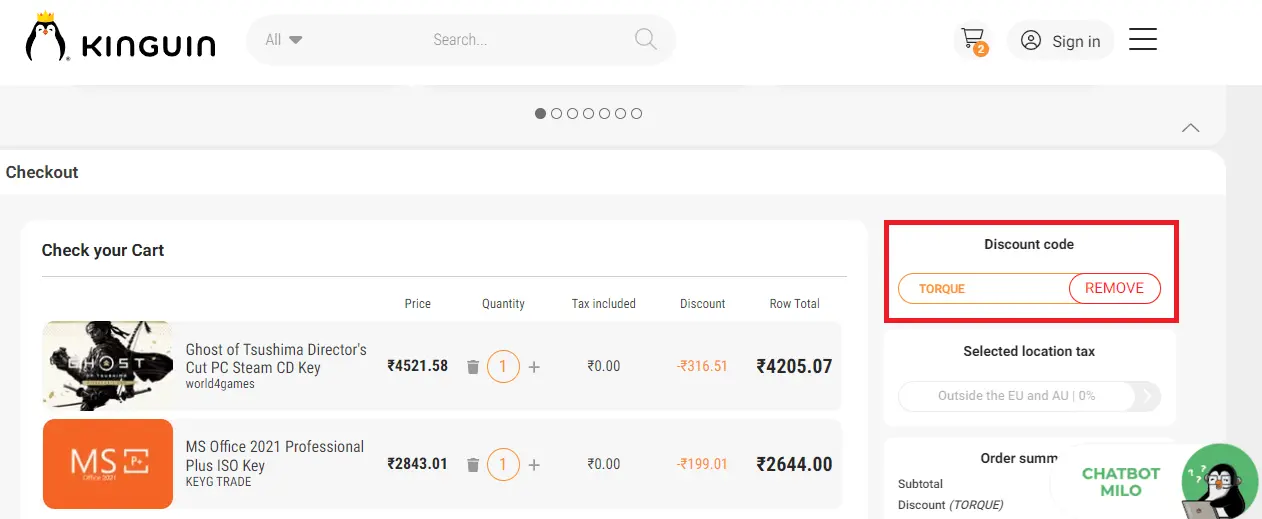The width and height of the screenshot is (1262, 519).
Task: Open the Chatbot Milo bubble
Action: point(1121,483)
